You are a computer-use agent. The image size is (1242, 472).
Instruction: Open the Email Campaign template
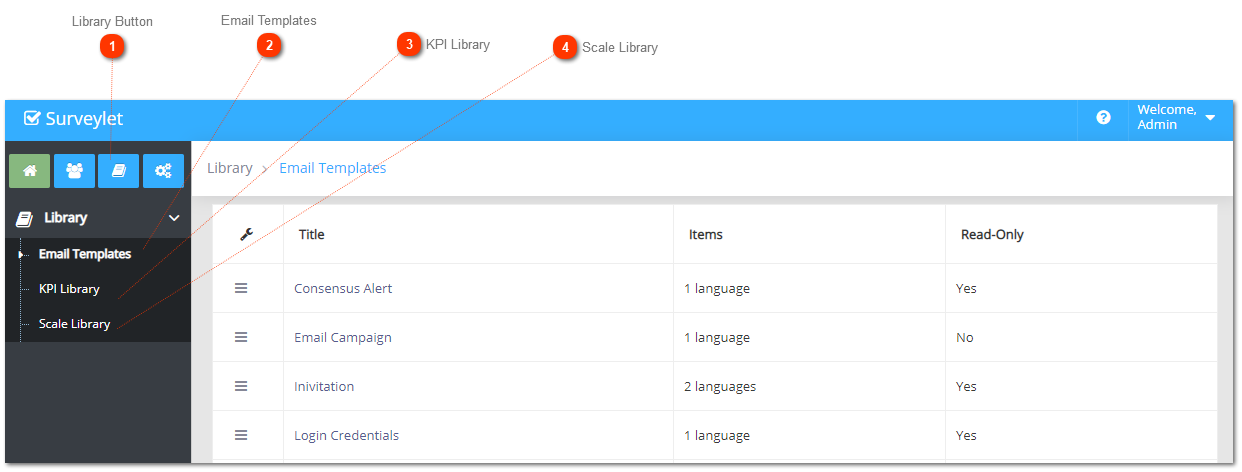[343, 337]
